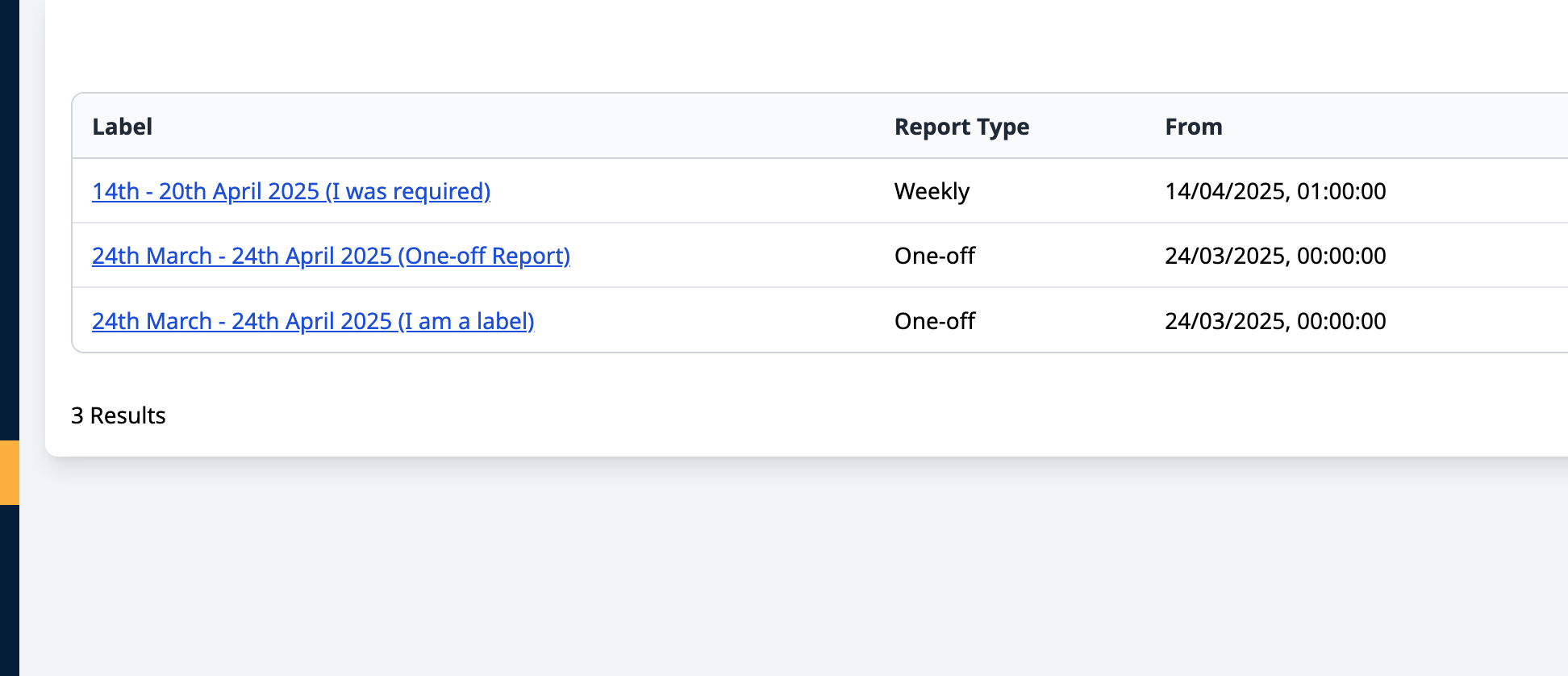This screenshot has height=676, width=1568.
Task: Click blank space right of "3 Results"
Action: click(x=726, y=415)
